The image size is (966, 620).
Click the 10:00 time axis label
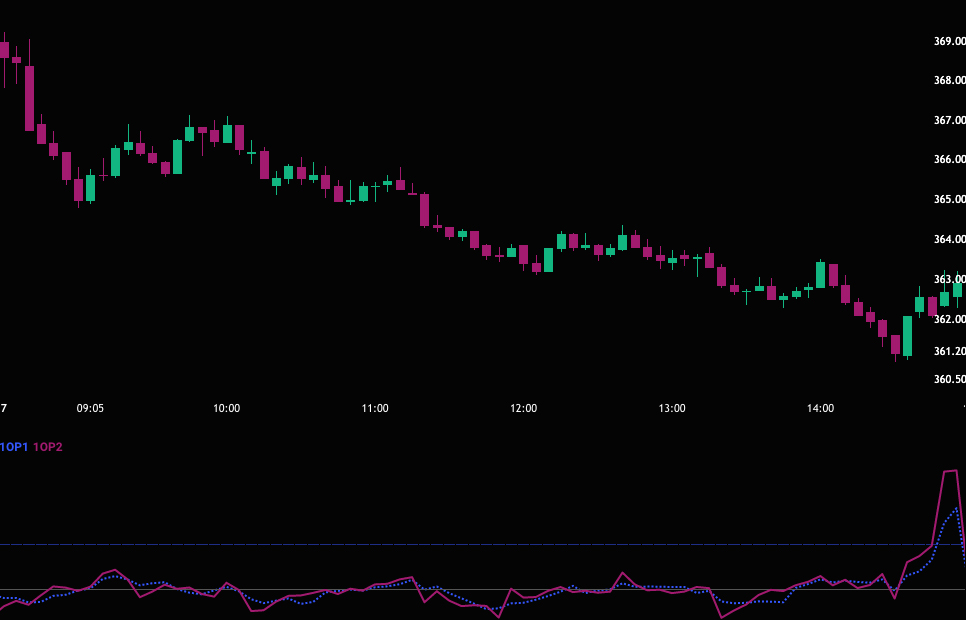(x=227, y=408)
